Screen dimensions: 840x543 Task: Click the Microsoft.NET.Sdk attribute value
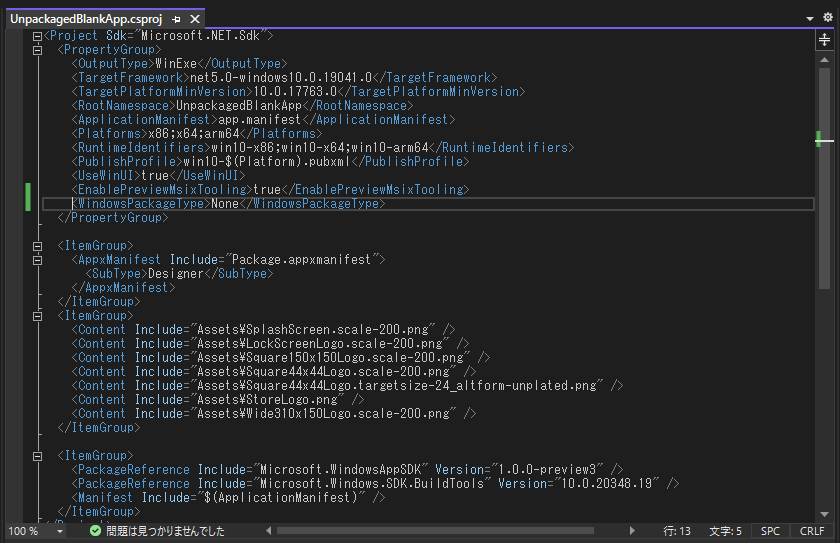click(x=200, y=36)
